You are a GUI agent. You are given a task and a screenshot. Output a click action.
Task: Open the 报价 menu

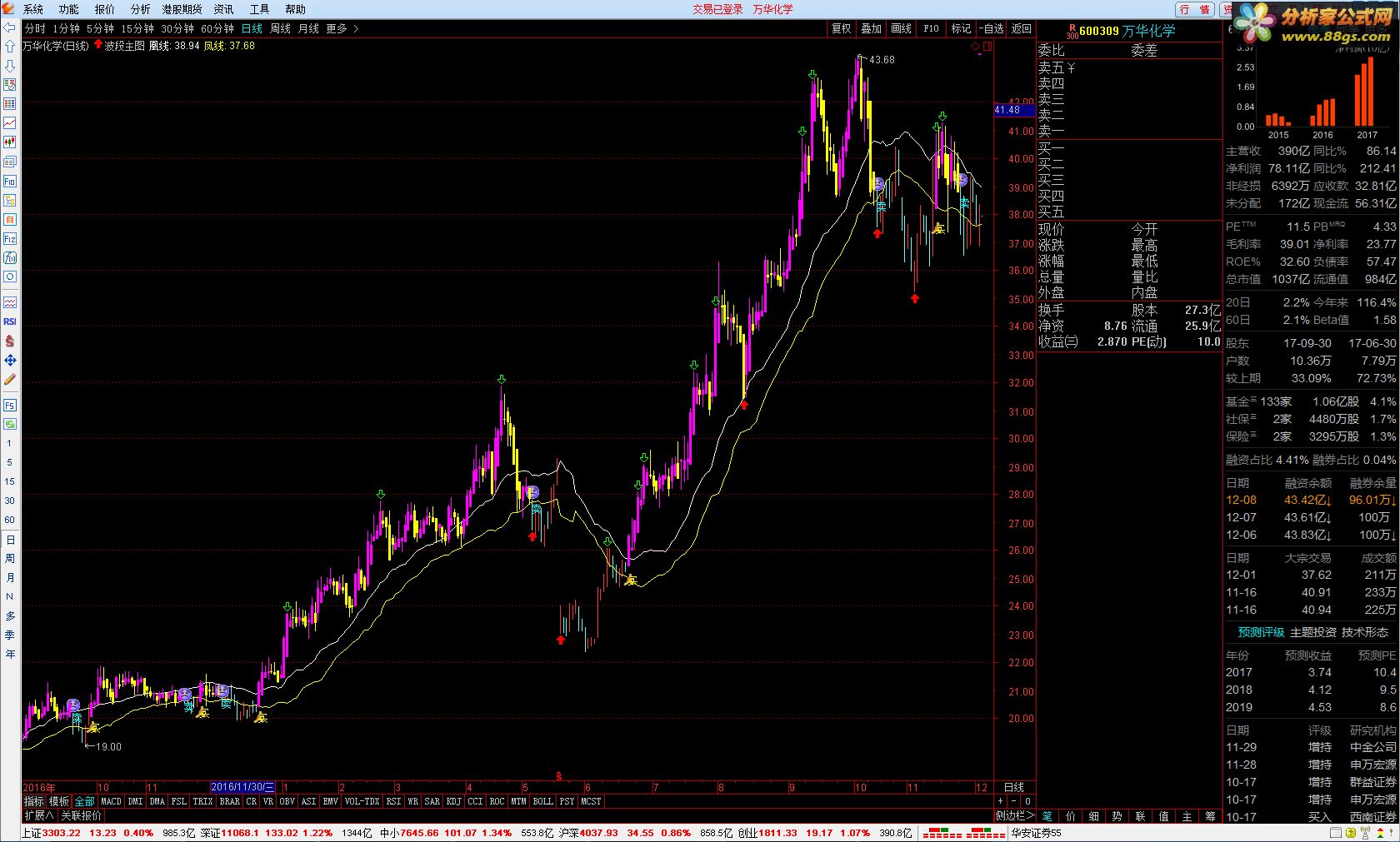tap(105, 9)
